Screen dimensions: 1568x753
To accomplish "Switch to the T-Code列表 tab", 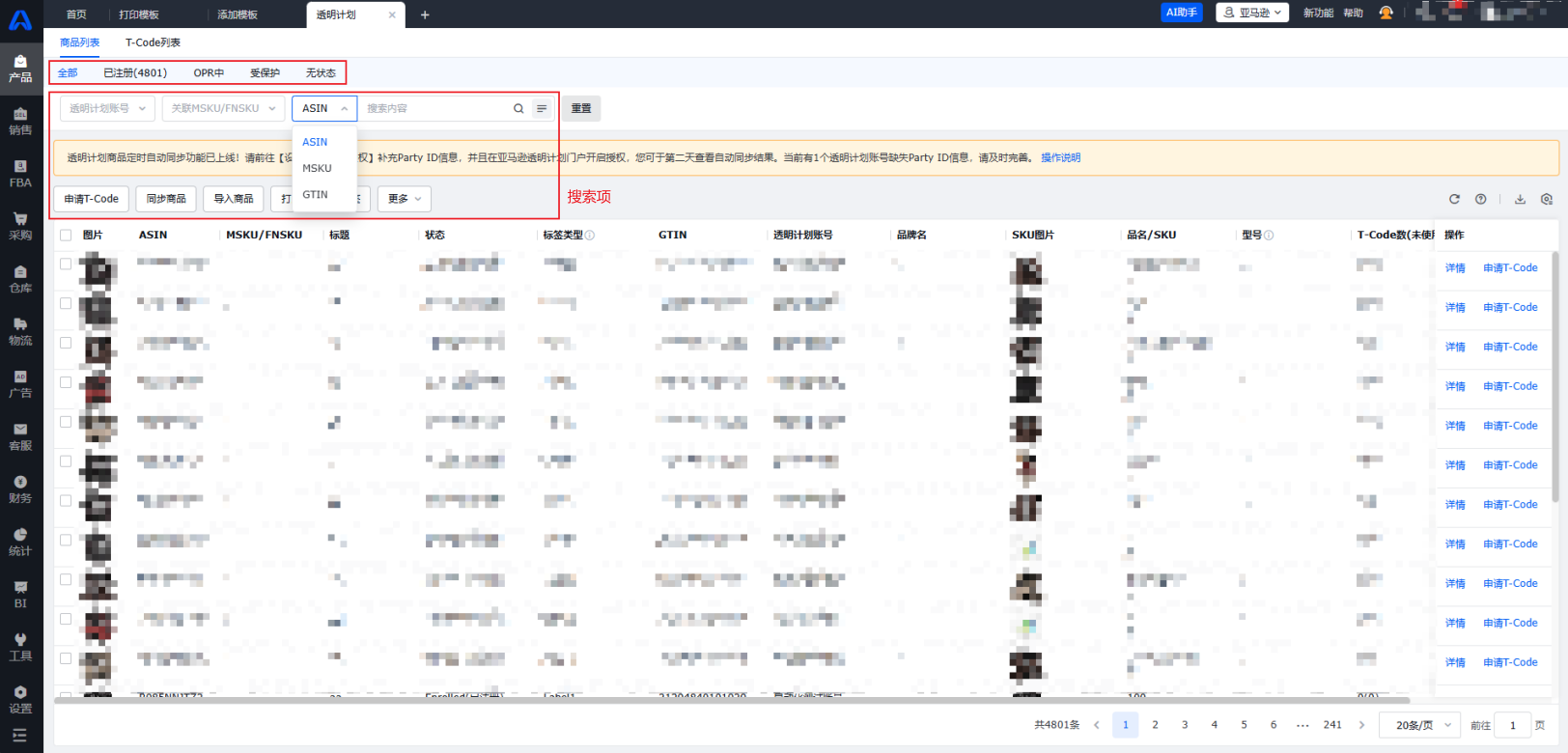I will click(x=153, y=42).
